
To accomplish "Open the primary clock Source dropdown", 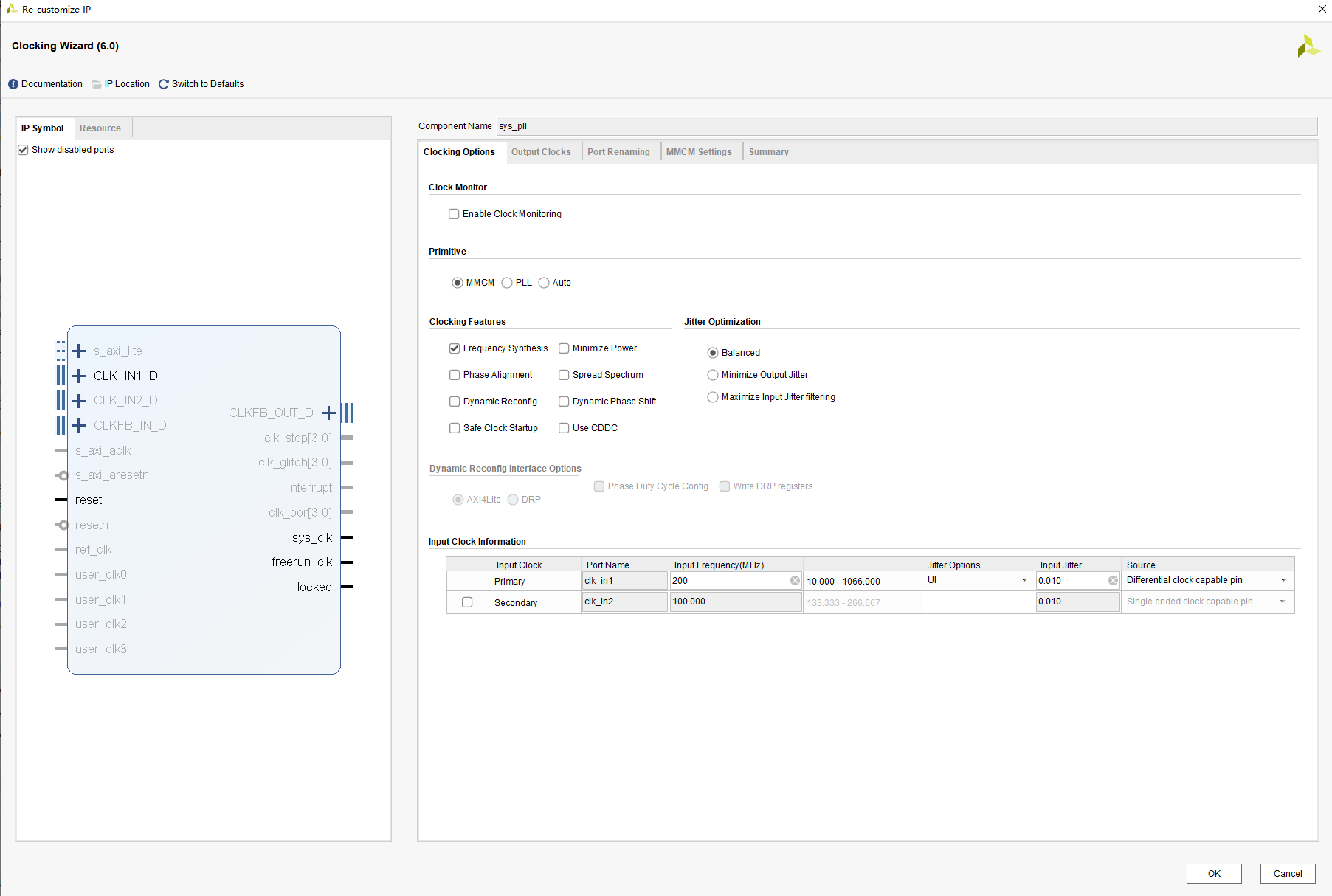I will coord(1207,581).
